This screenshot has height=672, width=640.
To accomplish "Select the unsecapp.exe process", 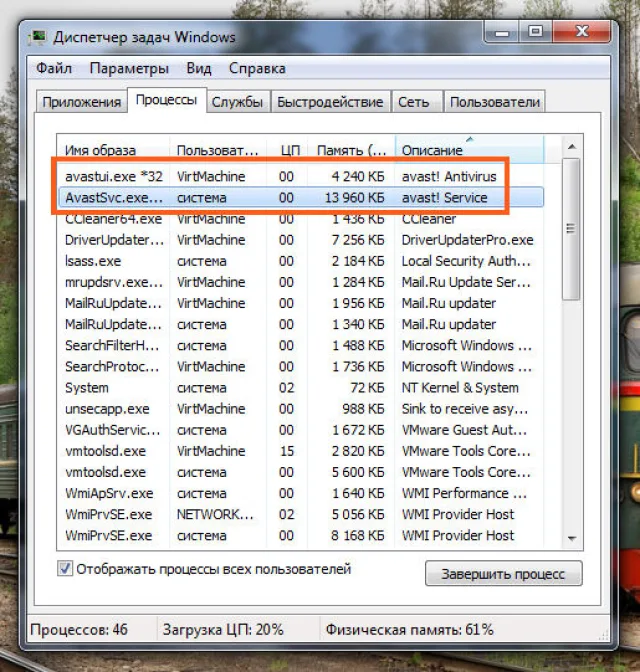I will tap(301, 409).
